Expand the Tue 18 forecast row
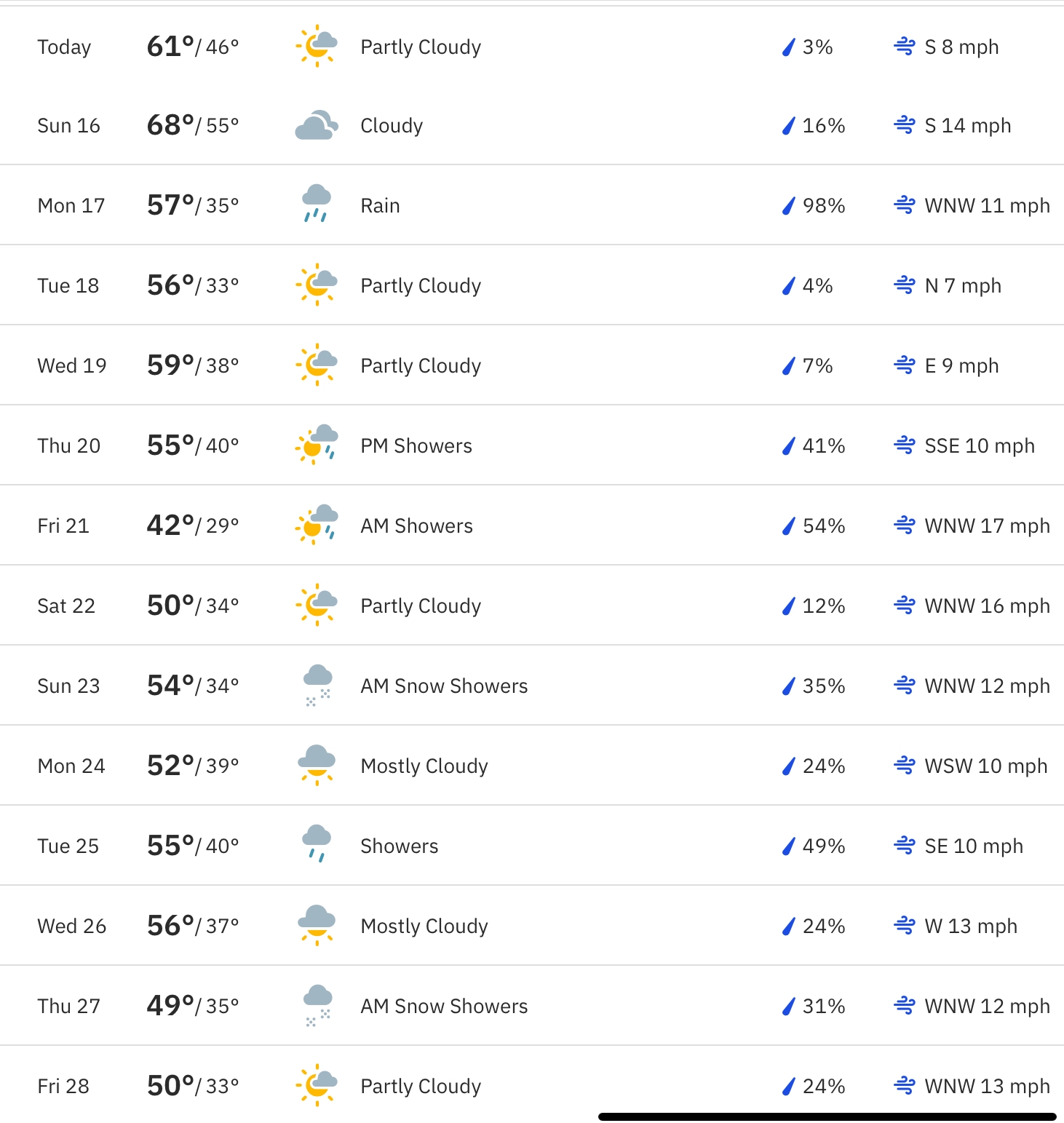This screenshot has height=1123, width=1064. (x=531, y=285)
